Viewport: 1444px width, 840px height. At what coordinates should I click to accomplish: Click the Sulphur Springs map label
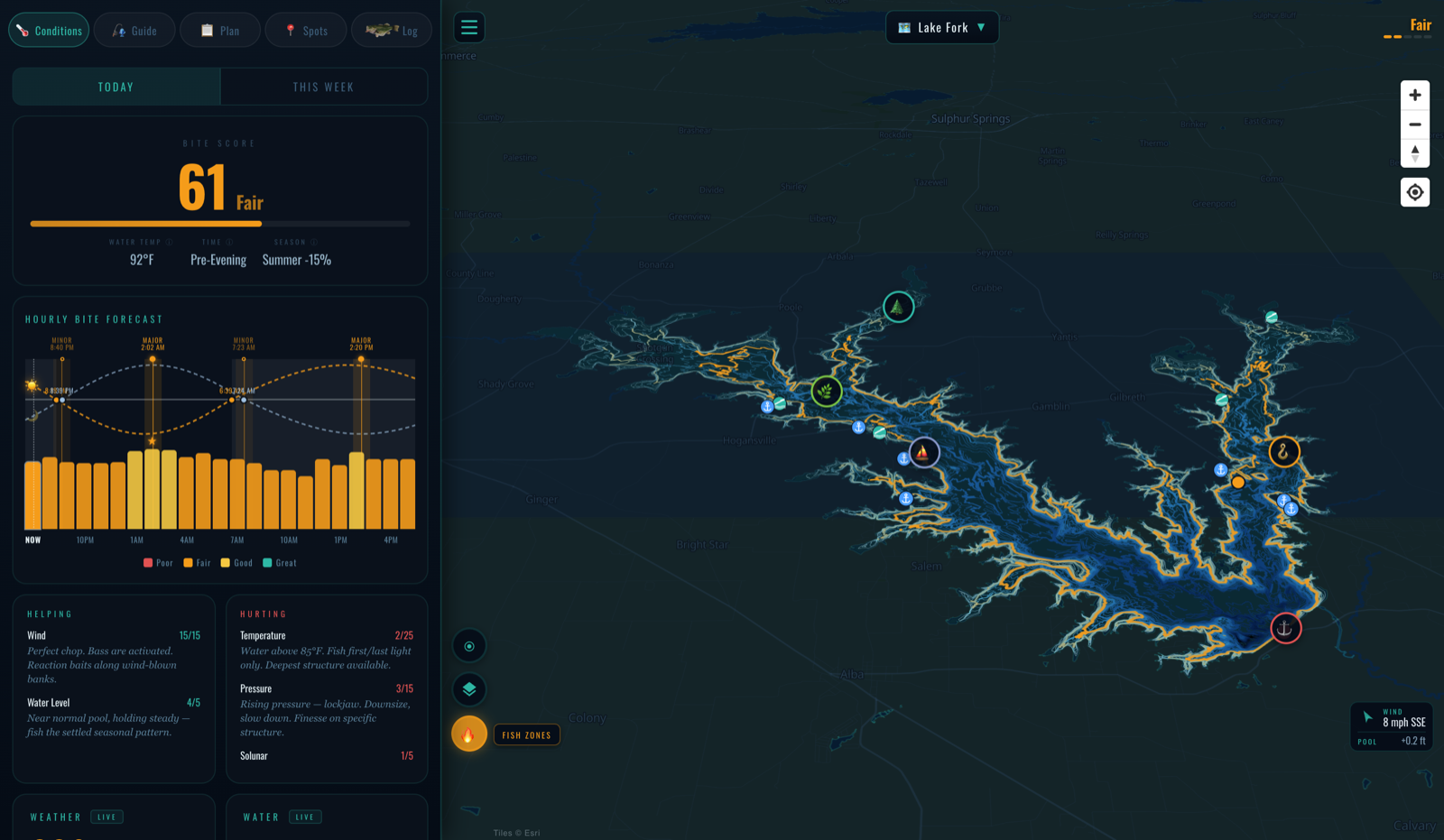[970, 119]
